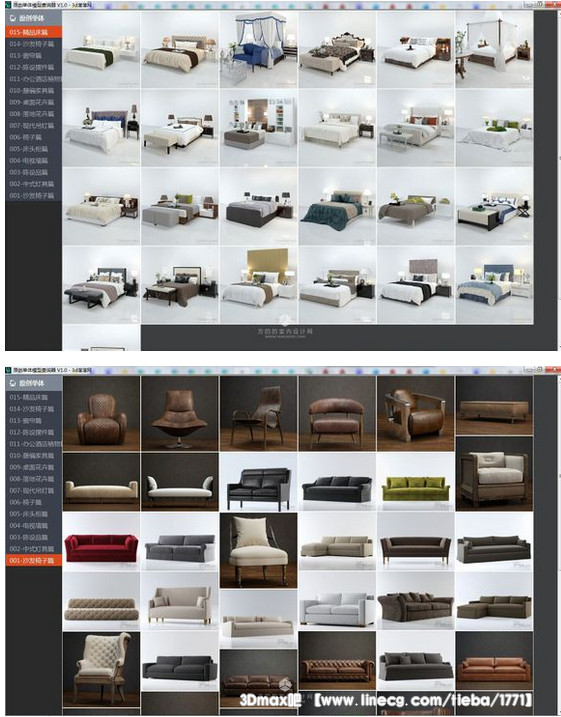Select 007 pendant lamp category in bottom window
This screenshot has width=561, height=717.
33,491
